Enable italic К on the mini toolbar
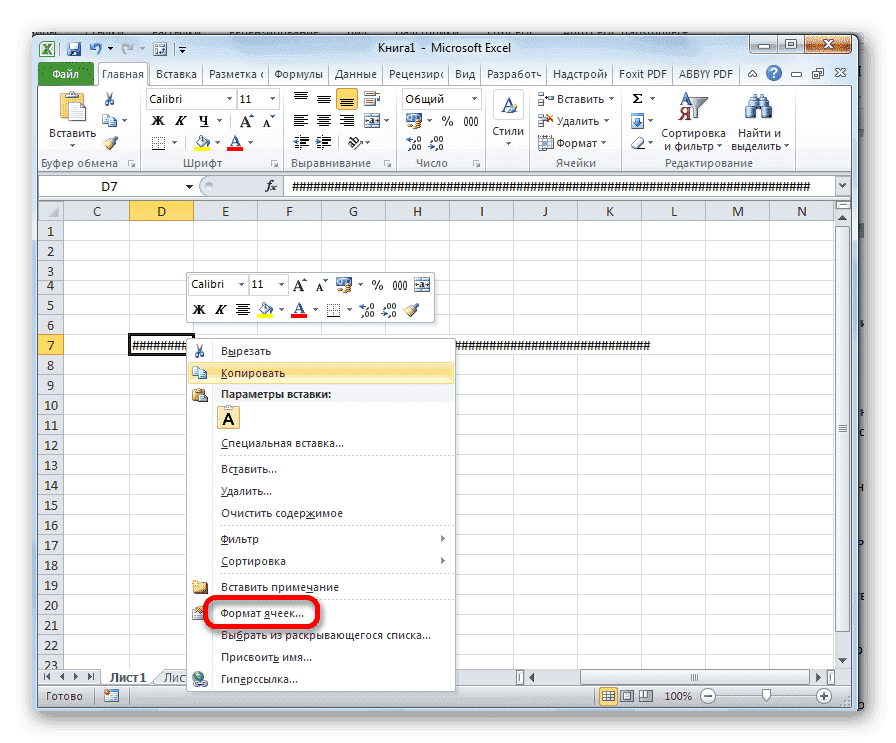896x743 pixels. coord(218,310)
